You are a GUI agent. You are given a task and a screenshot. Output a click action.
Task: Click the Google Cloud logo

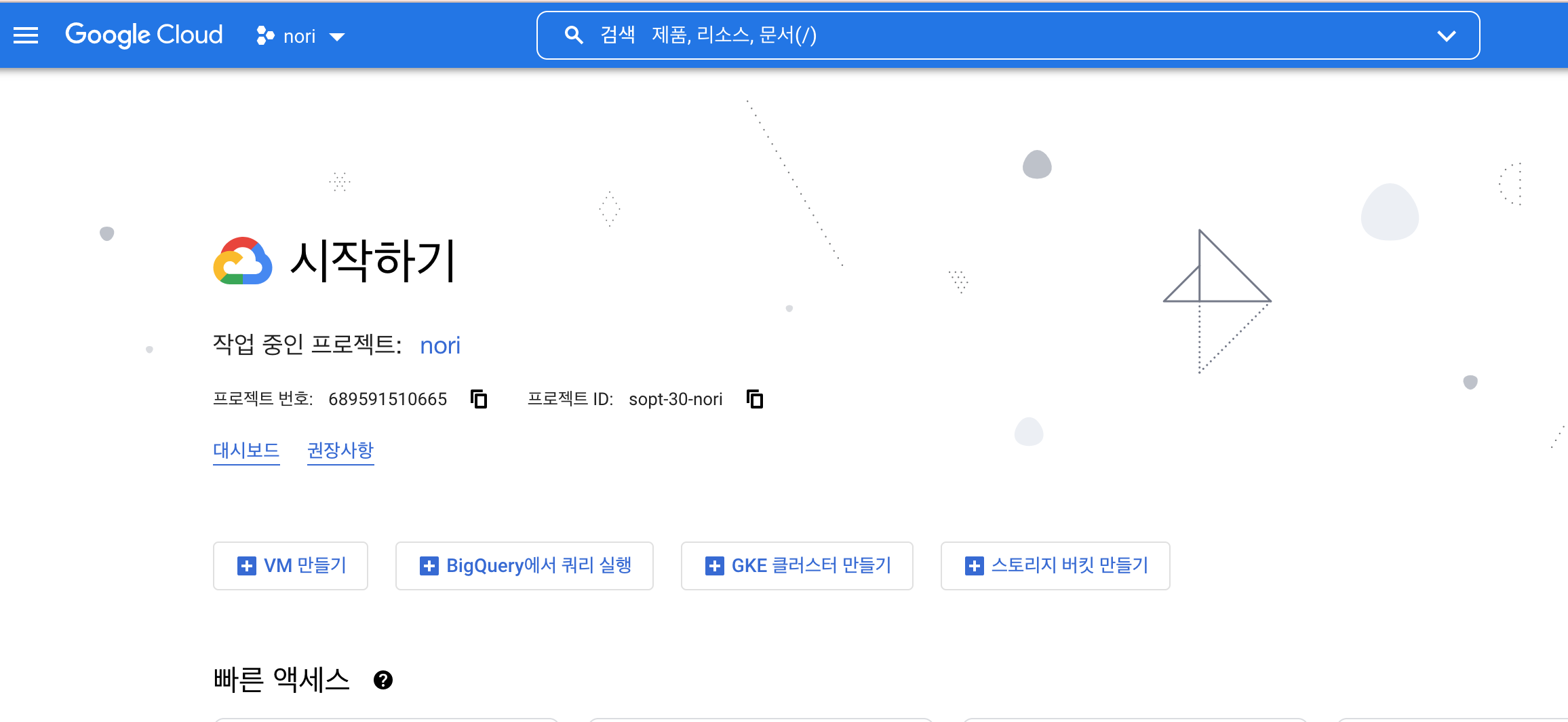tap(144, 35)
